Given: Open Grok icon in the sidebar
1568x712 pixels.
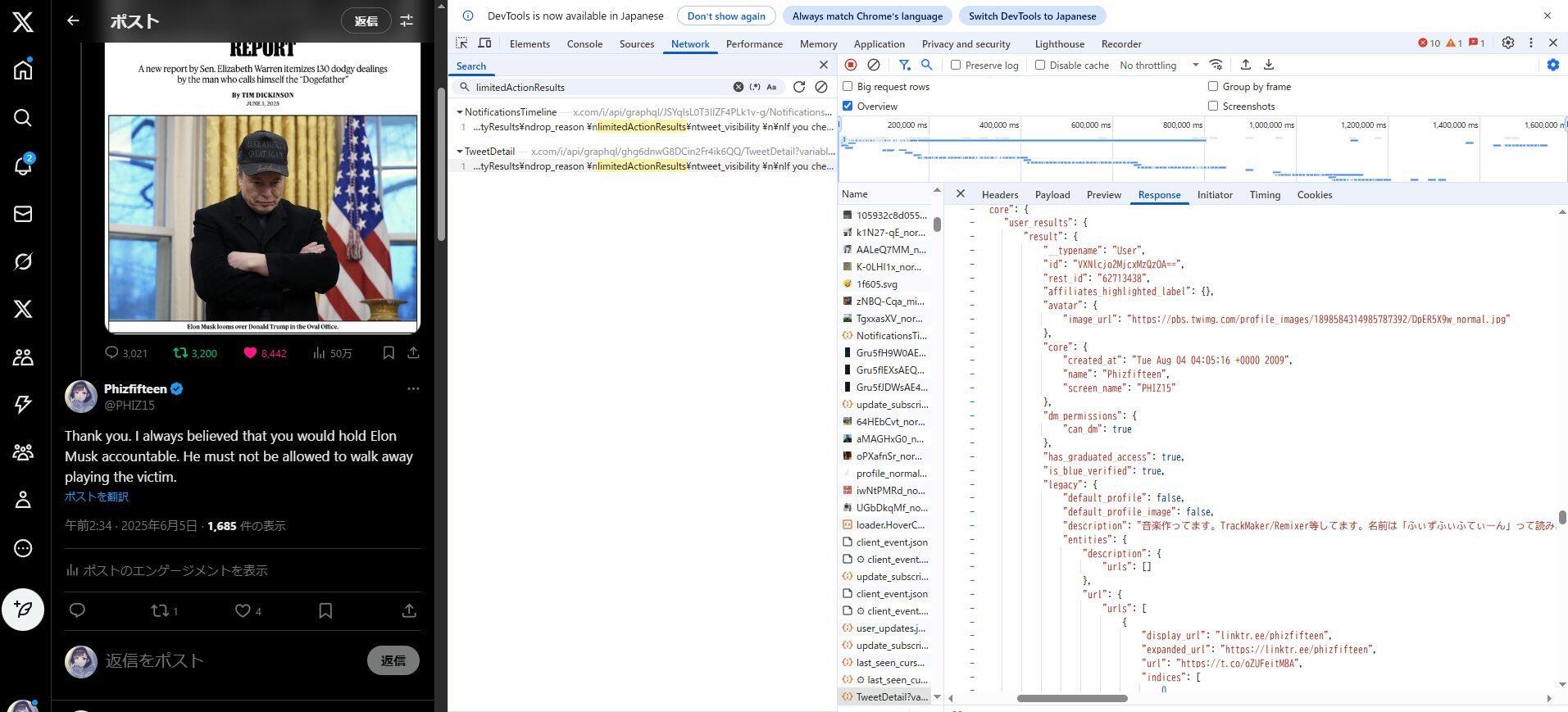Looking at the screenshot, I should [x=23, y=261].
